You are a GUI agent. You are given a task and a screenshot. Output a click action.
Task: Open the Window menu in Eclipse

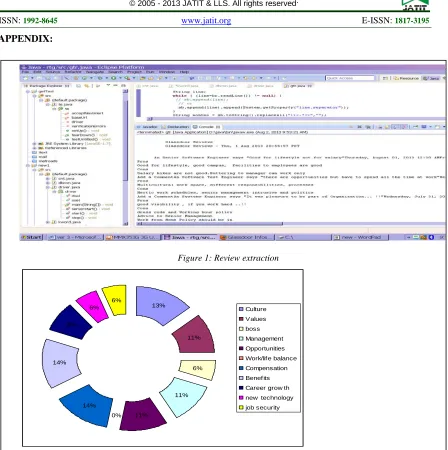(x=167, y=72)
